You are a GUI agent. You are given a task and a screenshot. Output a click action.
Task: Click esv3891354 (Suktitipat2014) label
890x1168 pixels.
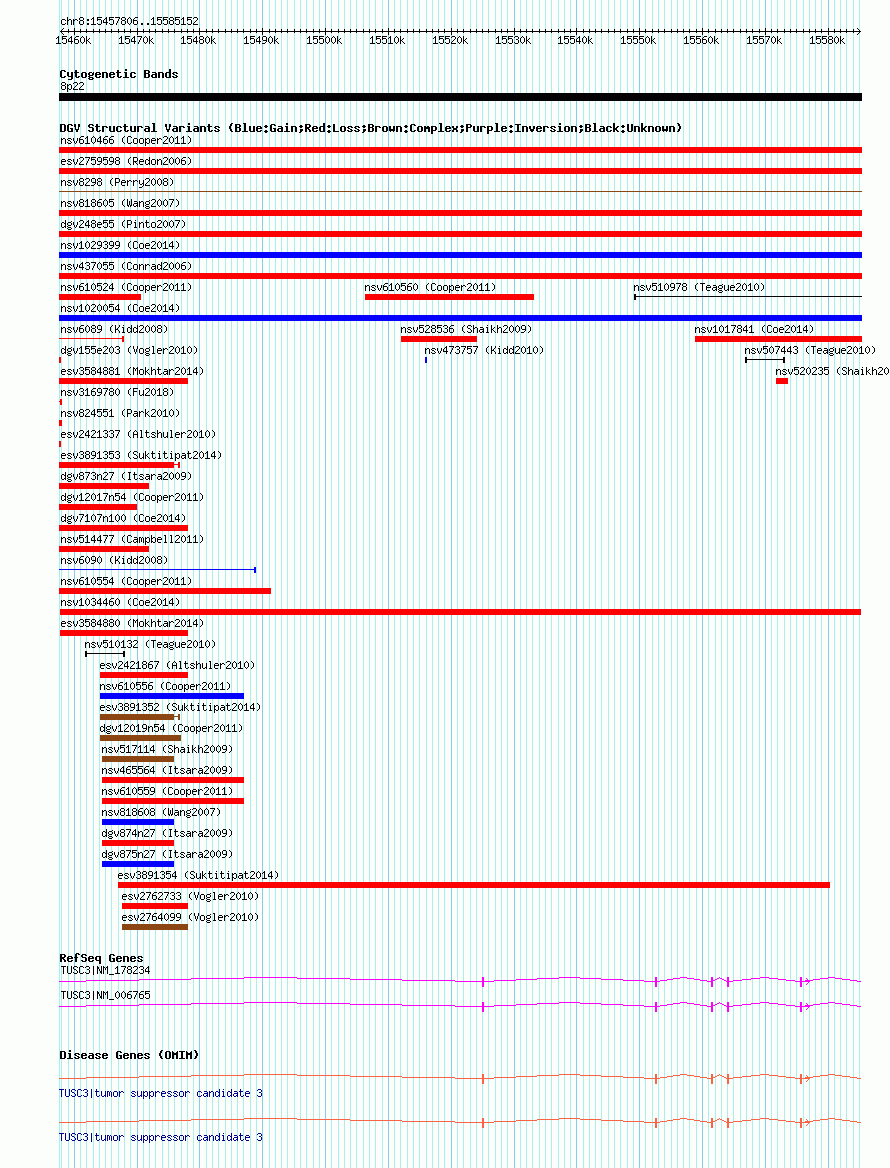pyautogui.click(x=198, y=875)
